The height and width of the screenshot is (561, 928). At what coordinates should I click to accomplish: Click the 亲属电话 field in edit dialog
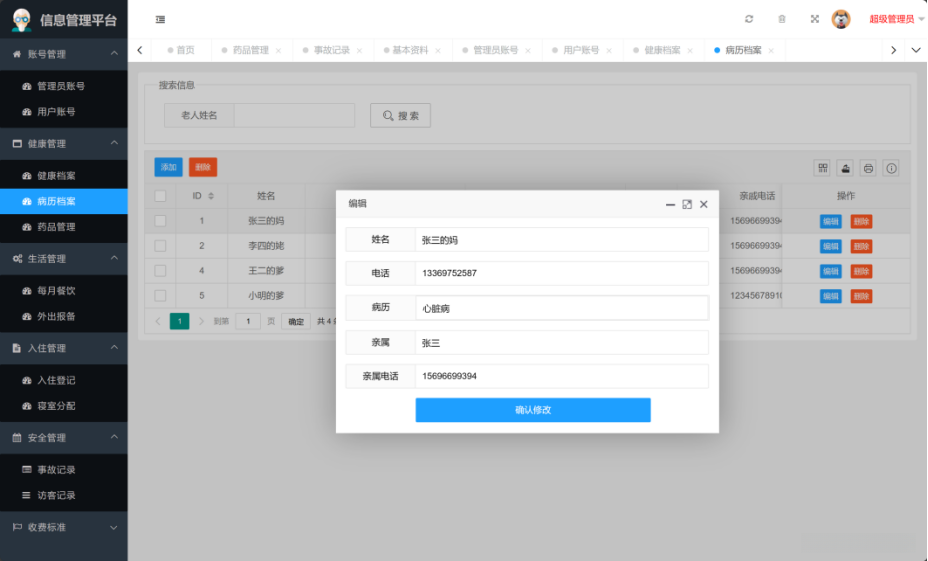point(562,376)
